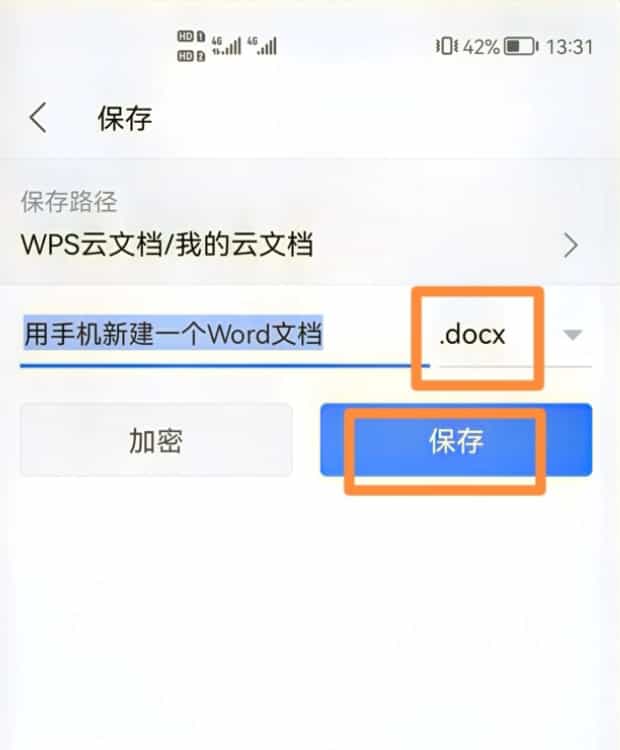Tap the battery icon in status bar
This screenshot has width=620, height=750.
[521, 46]
